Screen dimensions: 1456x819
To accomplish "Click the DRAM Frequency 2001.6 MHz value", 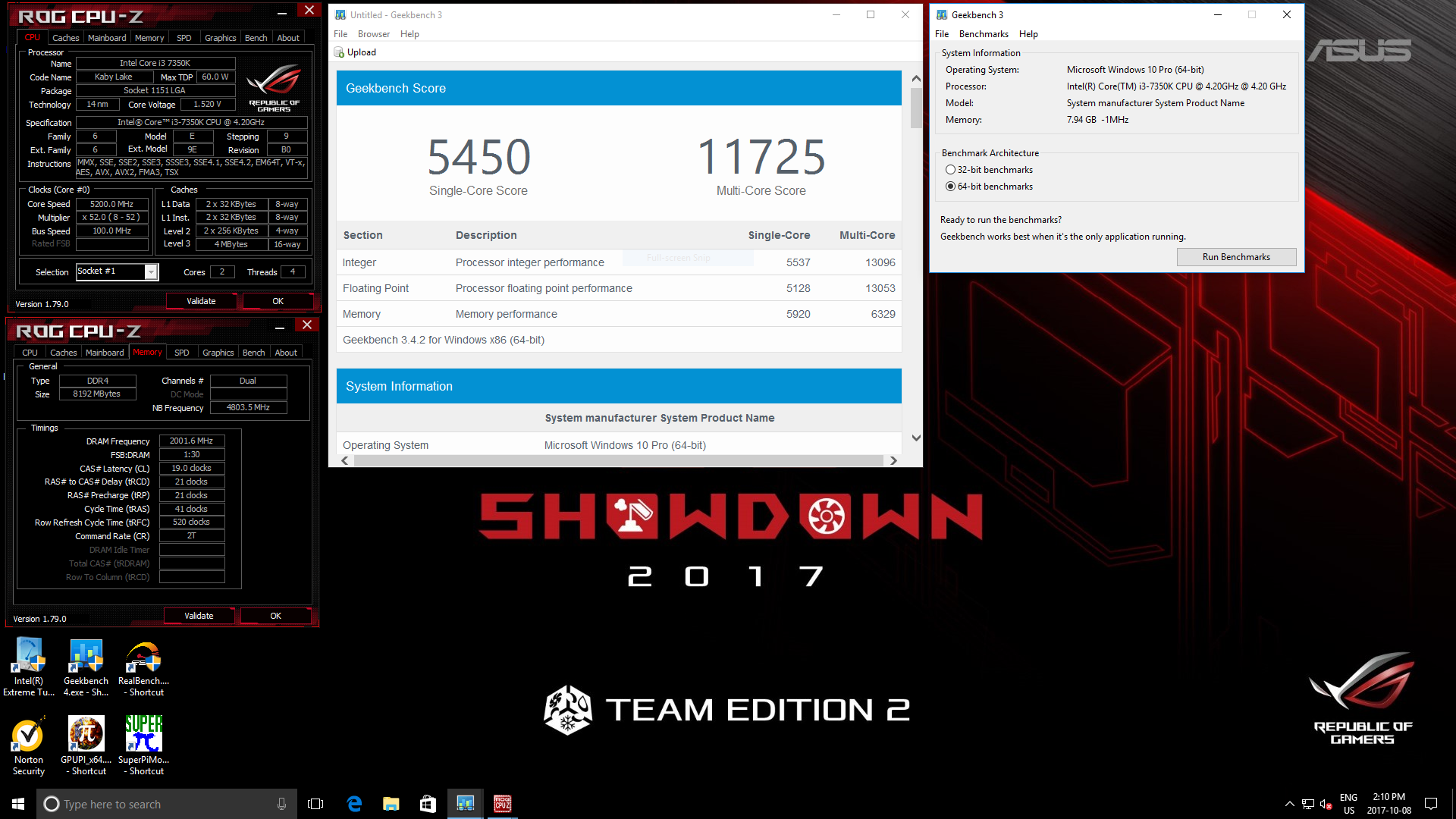I will click(192, 441).
